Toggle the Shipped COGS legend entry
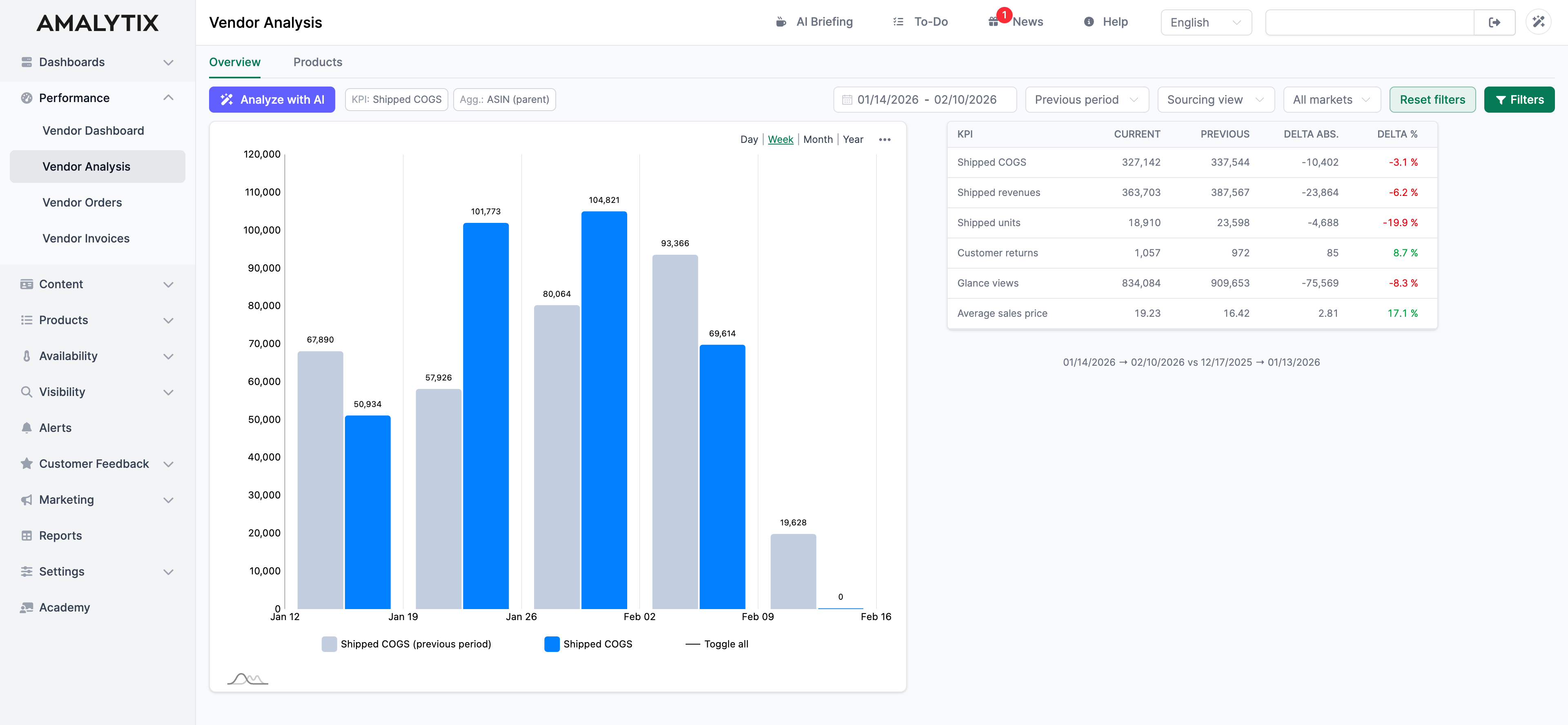 [588, 643]
